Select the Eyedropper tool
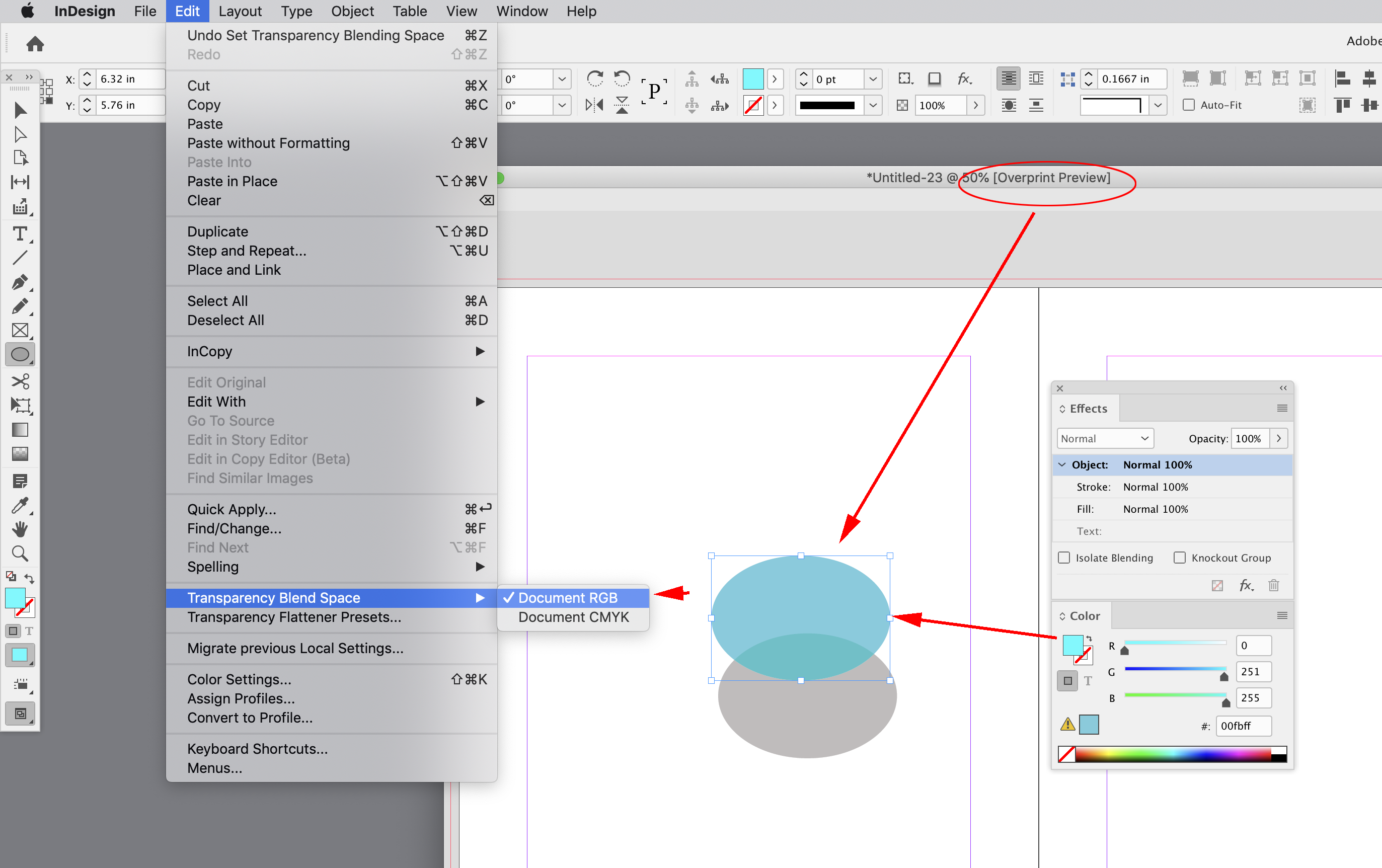This screenshot has width=1382, height=868. click(x=20, y=505)
